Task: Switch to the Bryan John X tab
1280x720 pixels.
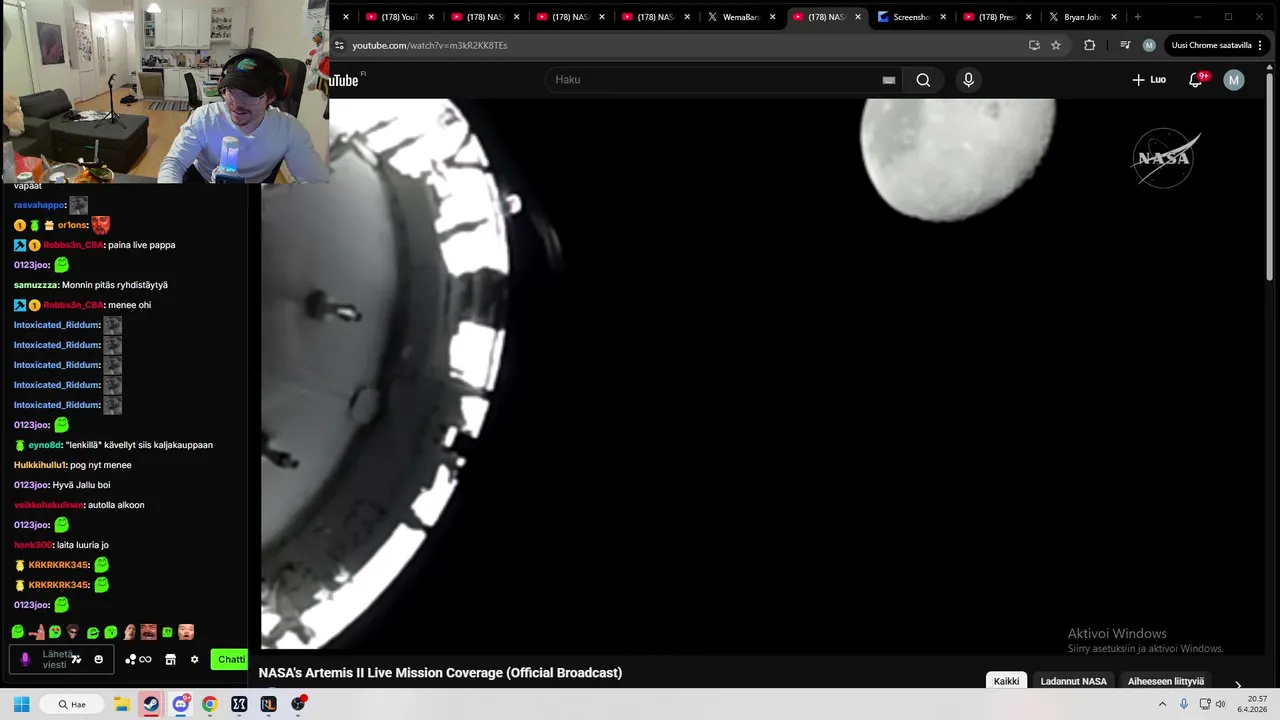Action: pyautogui.click(x=1082, y=17)
